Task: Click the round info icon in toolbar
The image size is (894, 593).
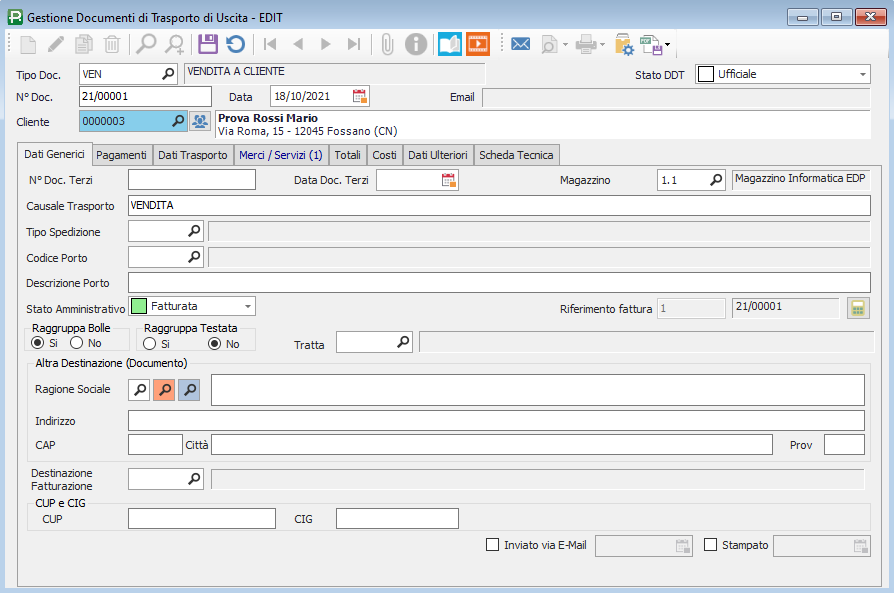Action: click(416, 44)
